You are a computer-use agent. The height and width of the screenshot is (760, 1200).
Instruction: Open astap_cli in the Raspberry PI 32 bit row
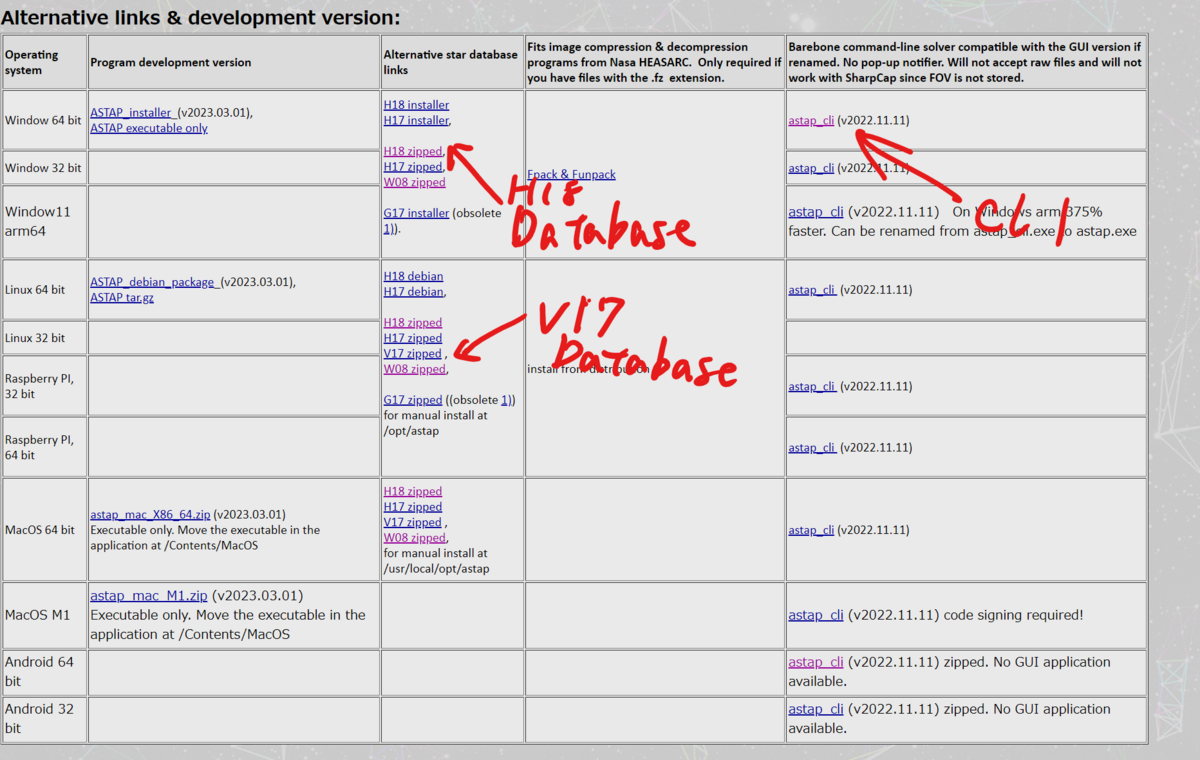(x=811, y=386)
